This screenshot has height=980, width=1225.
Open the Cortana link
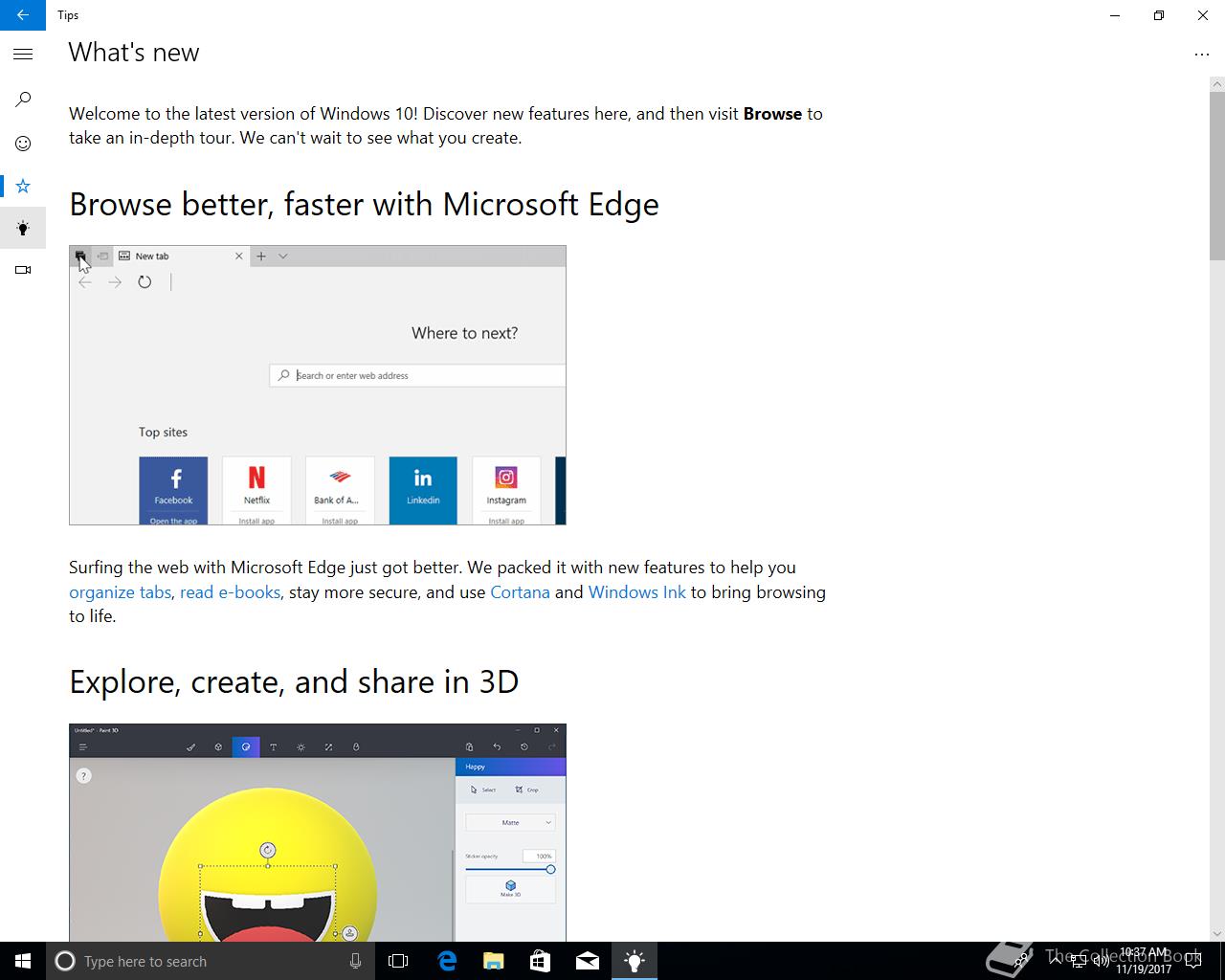pos(520,592)
